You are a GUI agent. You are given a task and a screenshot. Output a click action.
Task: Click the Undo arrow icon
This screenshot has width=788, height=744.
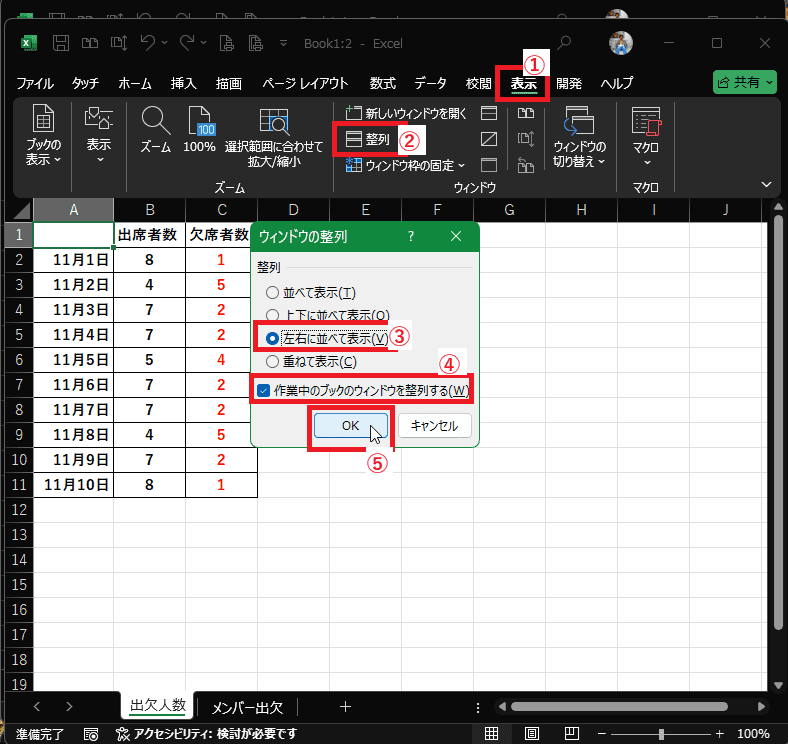coord(148,43)
